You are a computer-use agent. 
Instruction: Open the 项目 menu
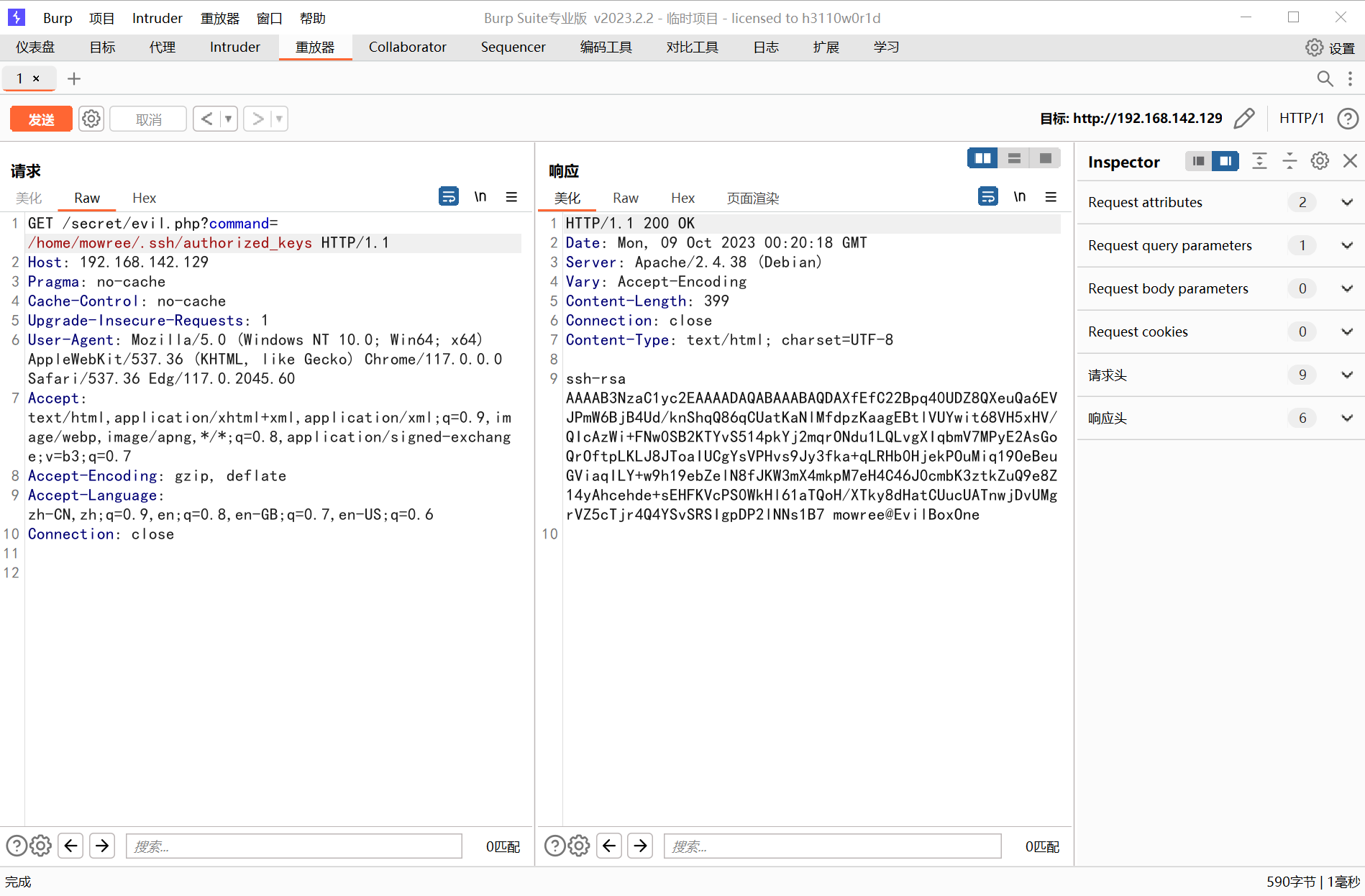tap(101, 18)
